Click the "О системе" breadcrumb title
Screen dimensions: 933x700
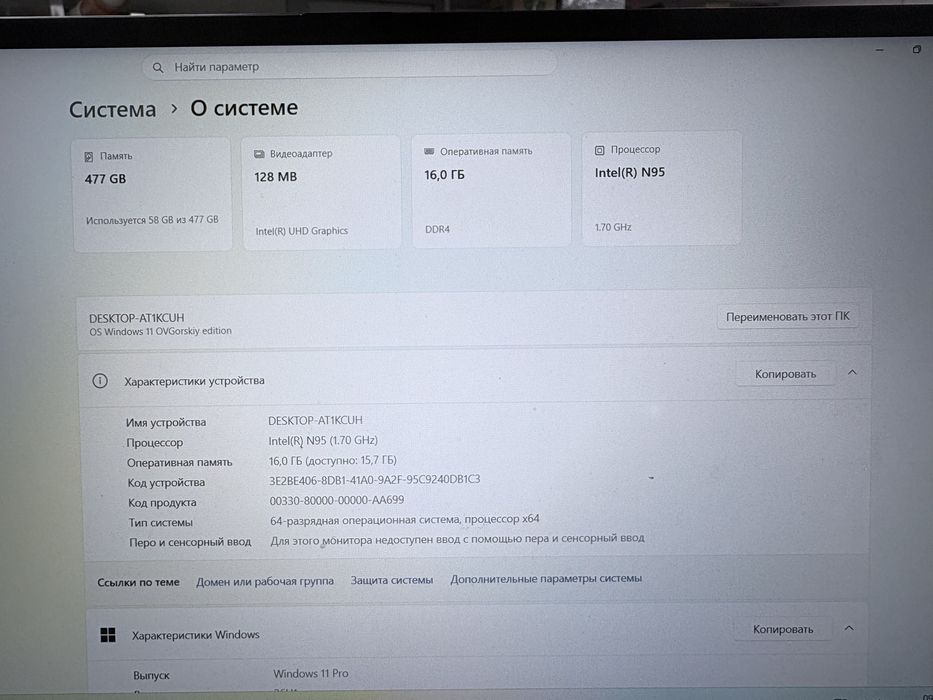point(244,108)
